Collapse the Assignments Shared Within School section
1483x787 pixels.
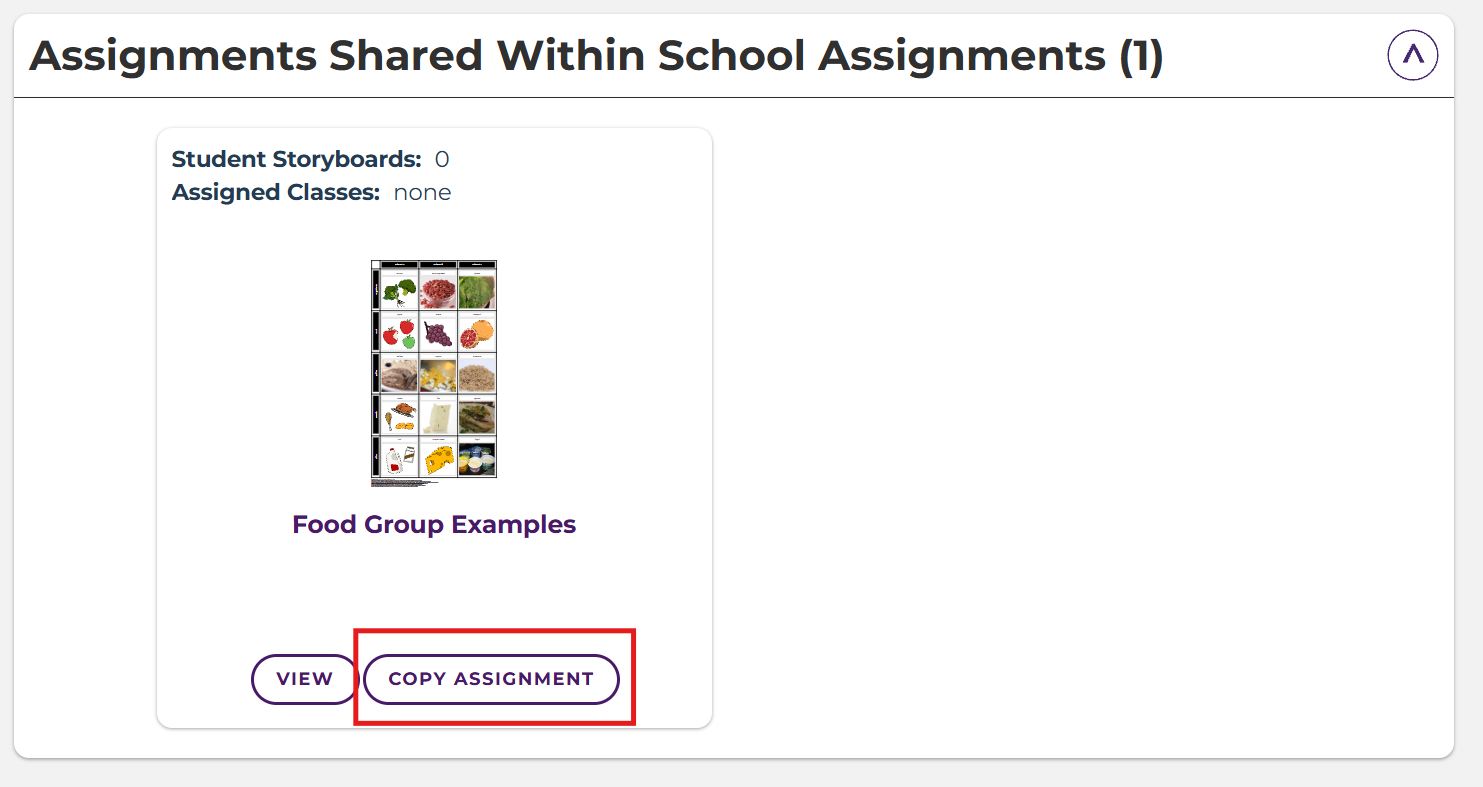[x=1412, y=56]
